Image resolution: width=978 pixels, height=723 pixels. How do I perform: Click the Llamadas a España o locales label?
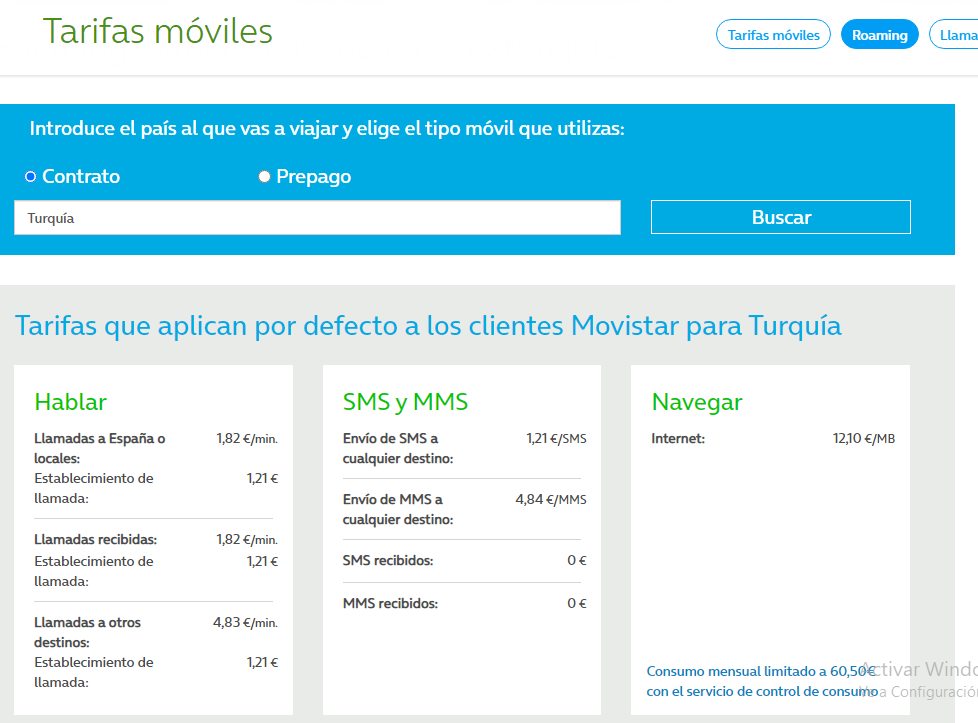[99, 448]
